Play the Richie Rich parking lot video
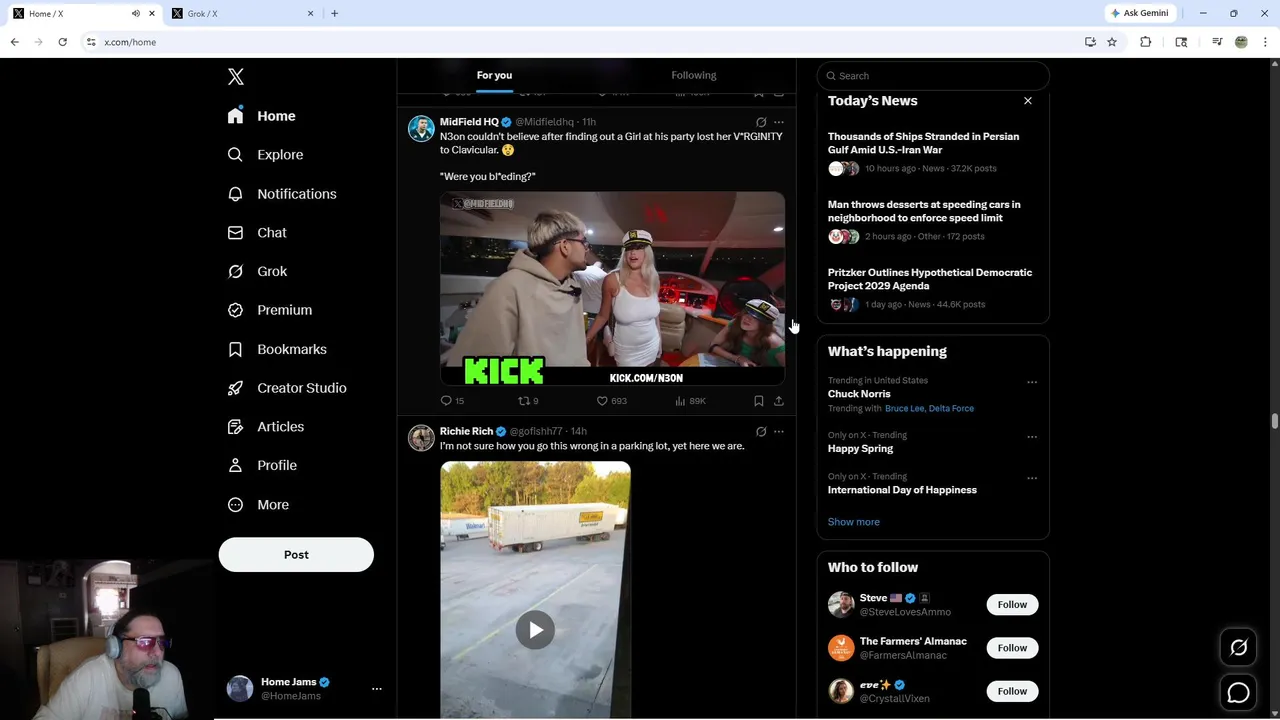1280x720 pixels. pyautogui.click(x=535, y=630)
